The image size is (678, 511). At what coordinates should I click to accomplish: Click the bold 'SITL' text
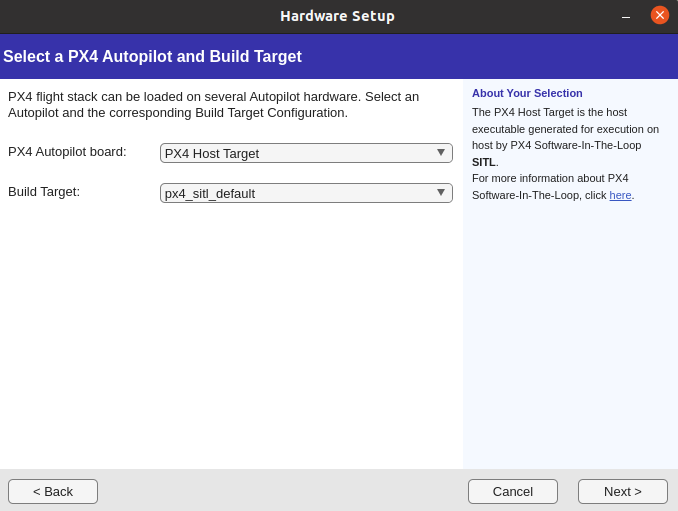[484, 162]
